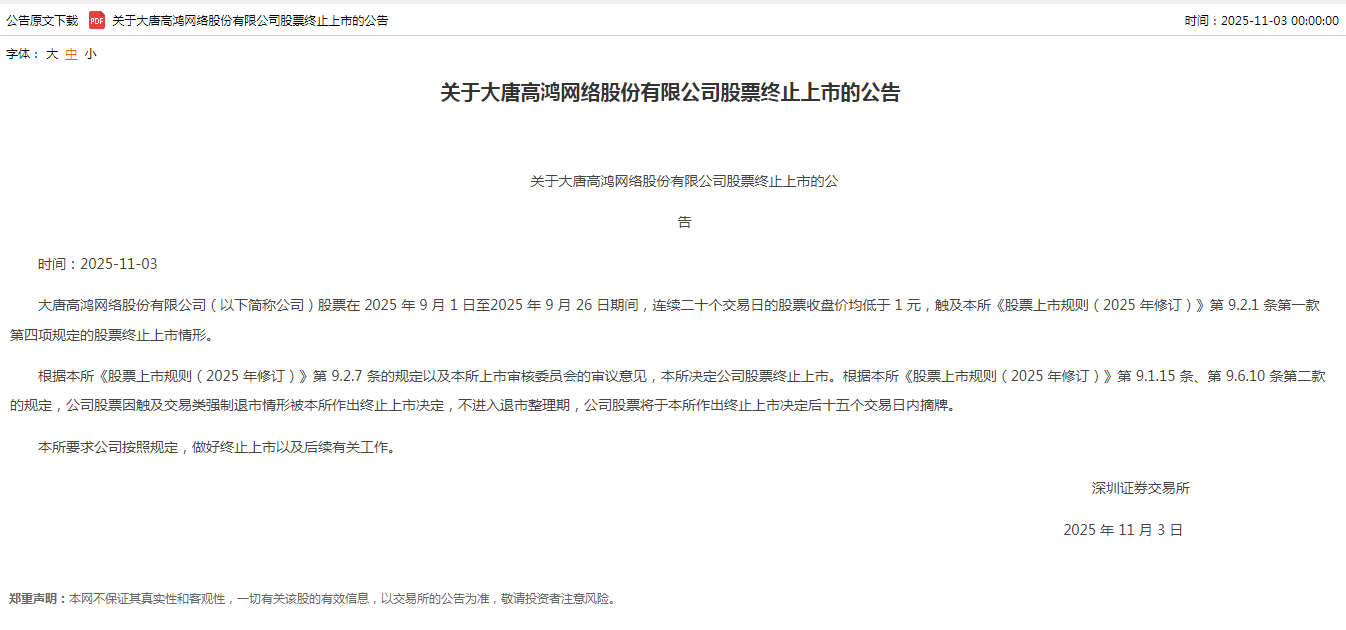Click the centered subtitle line ending with 的公

[684, 181]
